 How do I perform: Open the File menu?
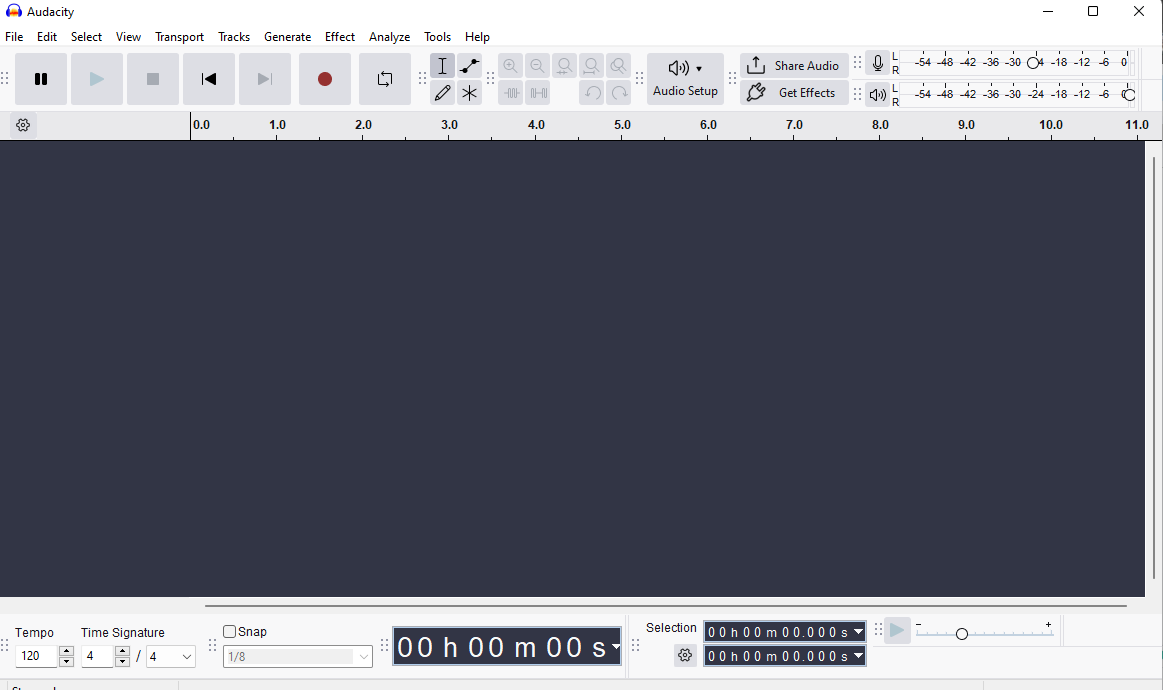coord(14,36)
